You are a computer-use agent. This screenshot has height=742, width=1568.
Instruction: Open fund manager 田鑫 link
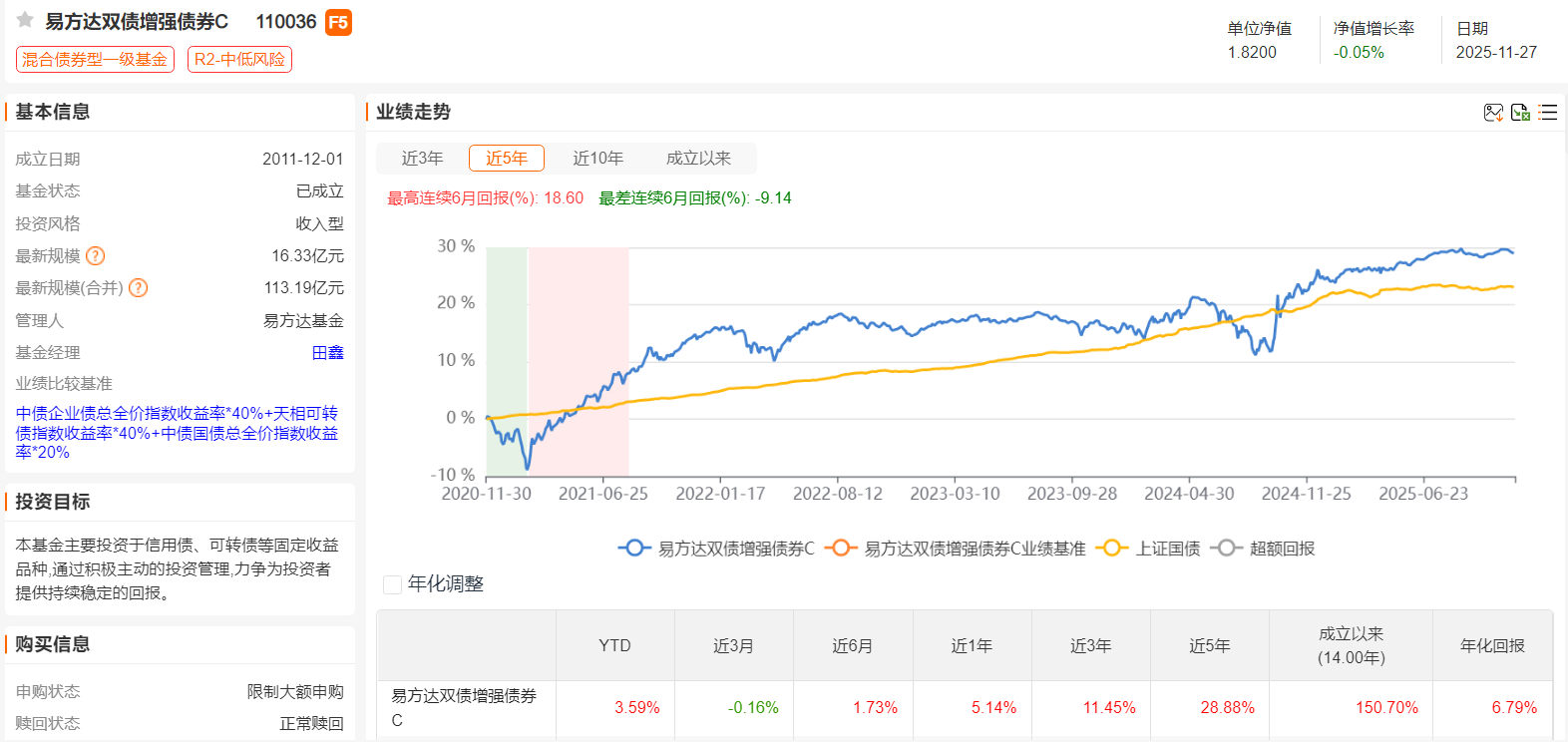point(327,353)
